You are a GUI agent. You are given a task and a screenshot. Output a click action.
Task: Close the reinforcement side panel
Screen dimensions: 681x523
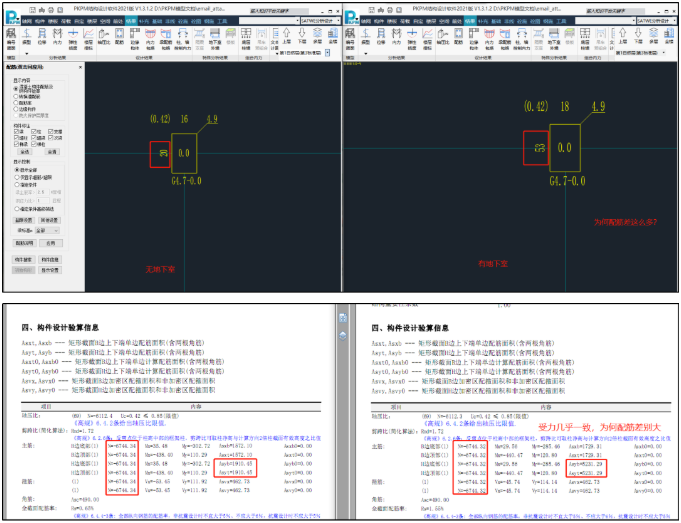80,67
